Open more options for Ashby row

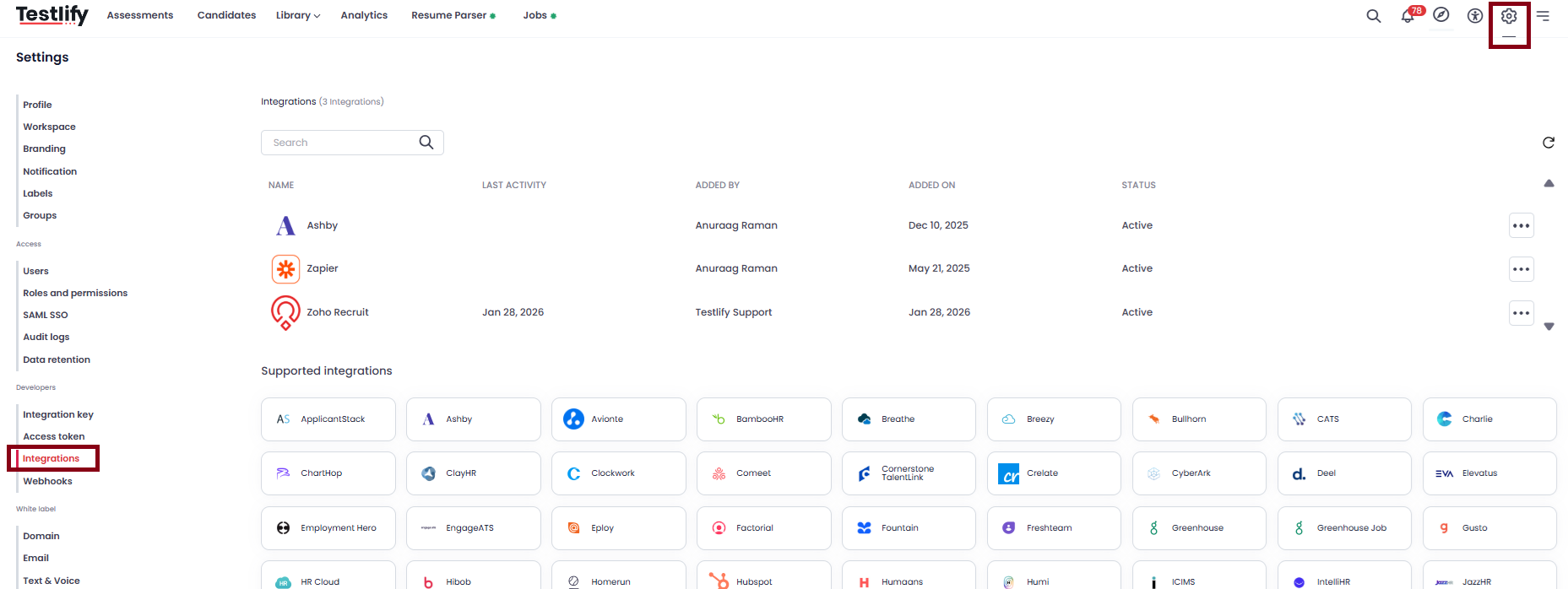1522,225
